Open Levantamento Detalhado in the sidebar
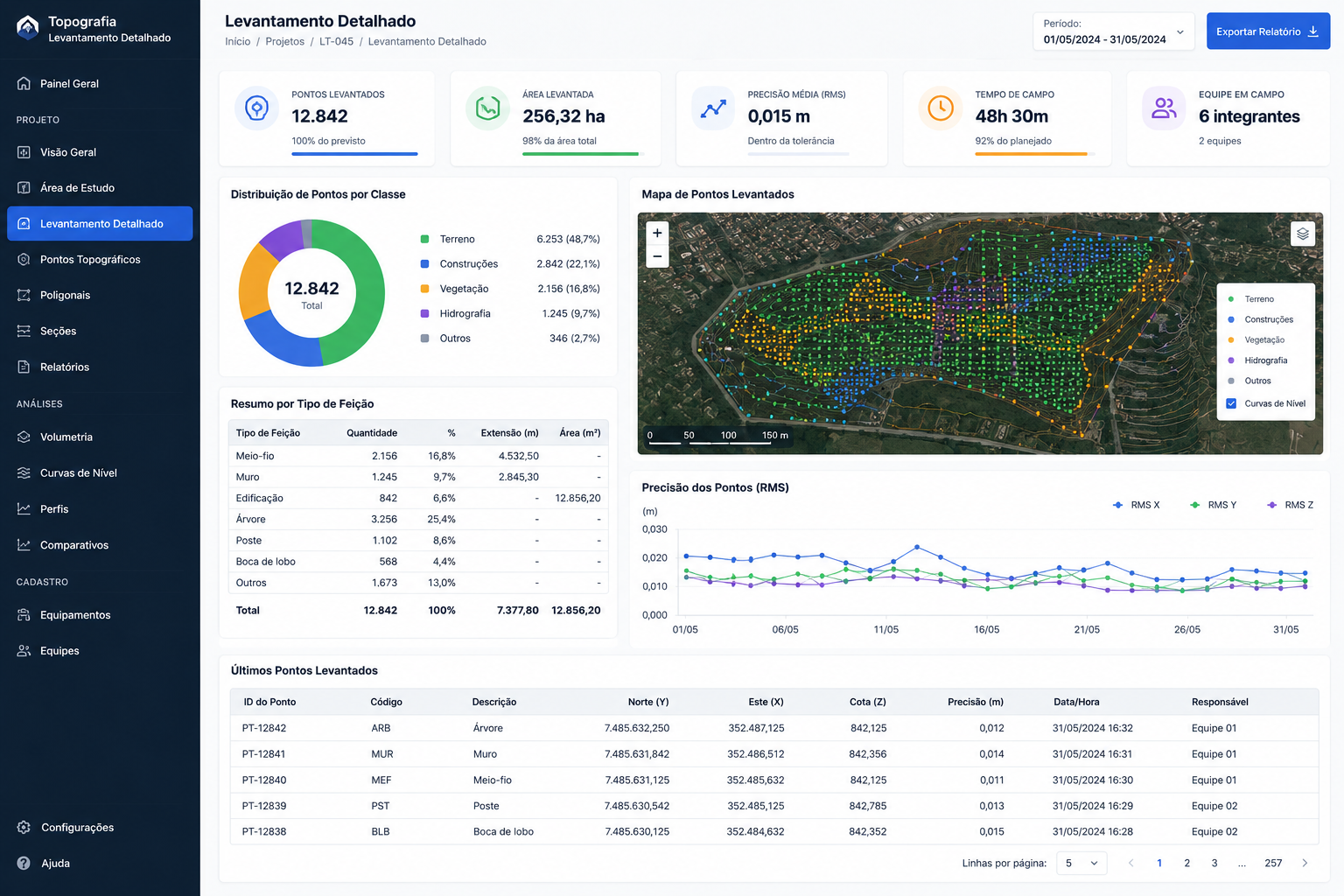The height and width of the screenshot is (896, 1344). pos(100,224)
